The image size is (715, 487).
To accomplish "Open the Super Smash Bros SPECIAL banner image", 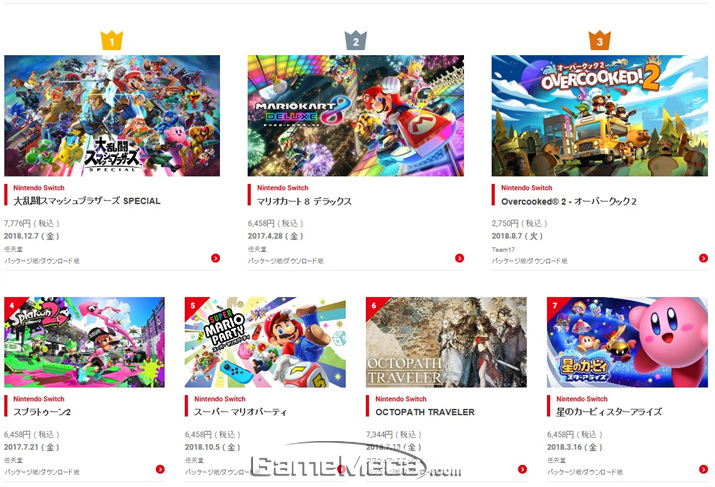I will [112, 116].
